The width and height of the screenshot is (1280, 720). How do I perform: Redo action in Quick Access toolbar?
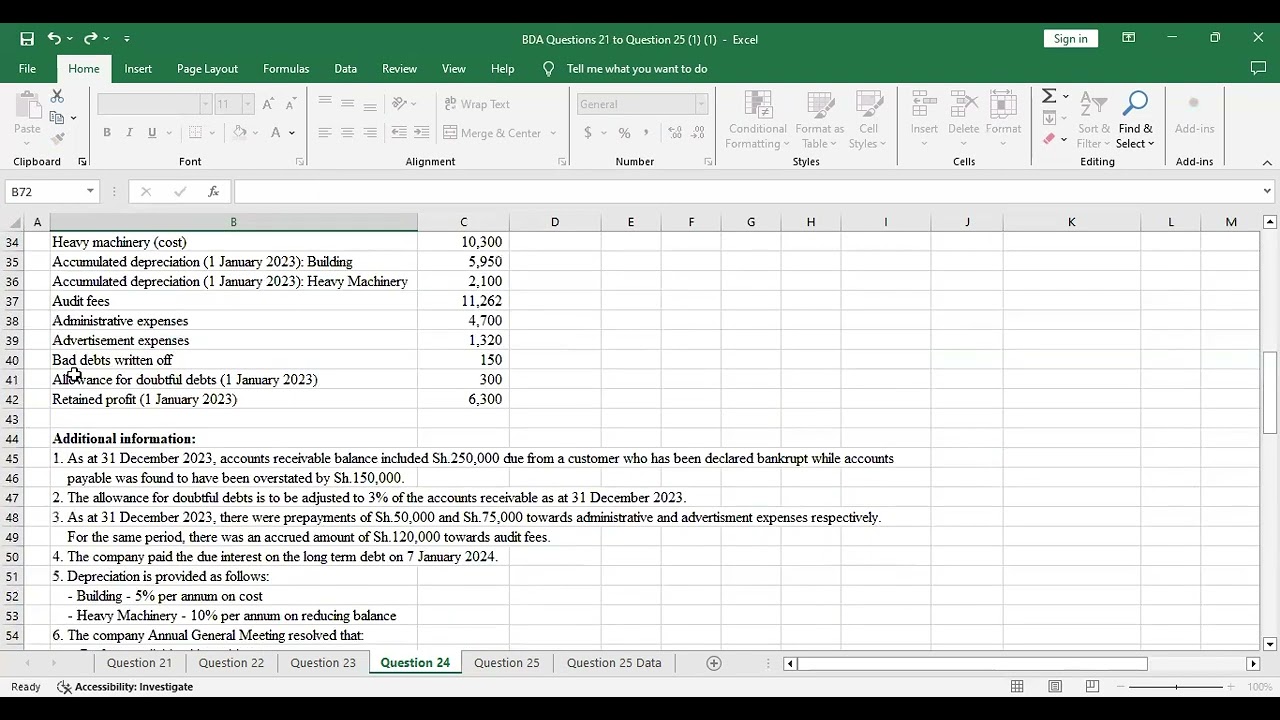90,39
